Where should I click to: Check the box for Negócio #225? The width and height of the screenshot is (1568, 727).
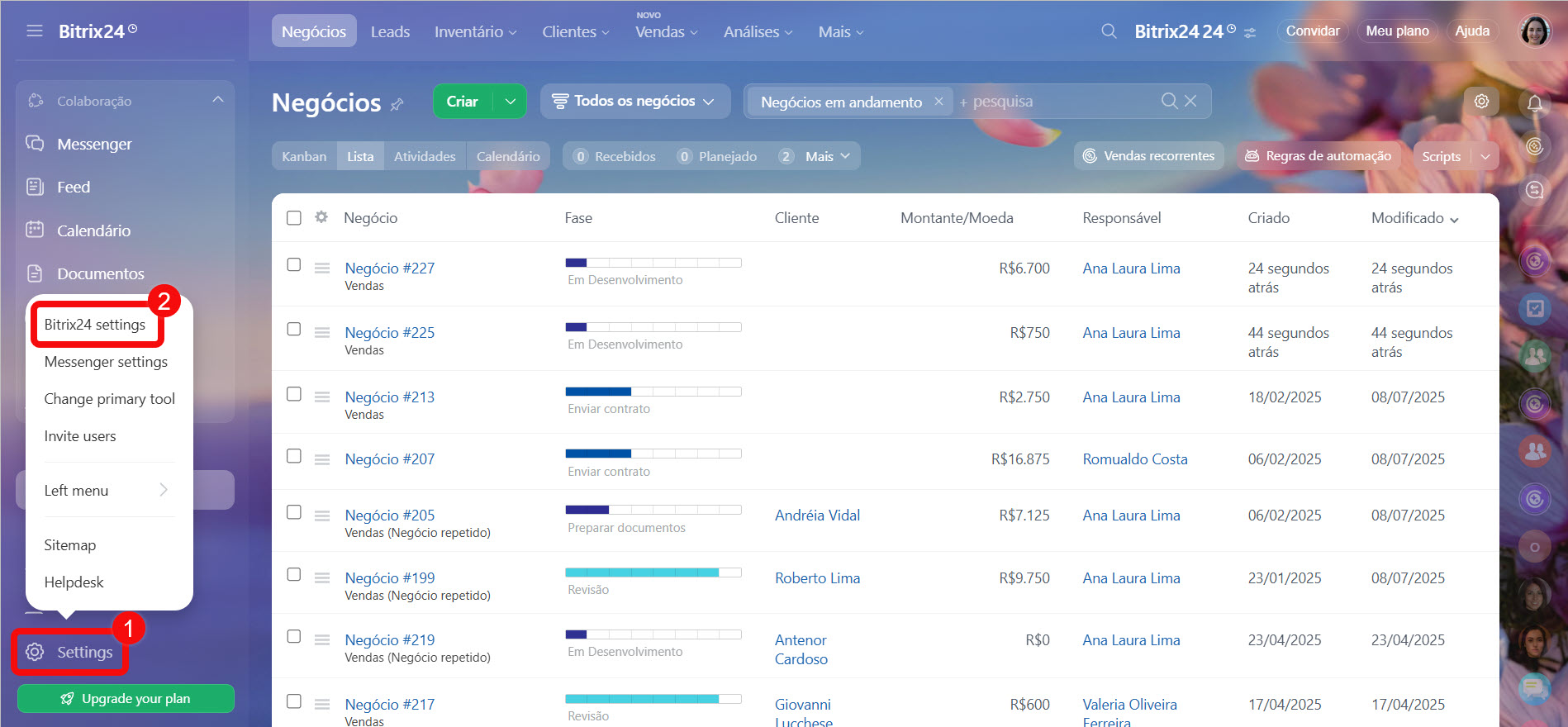(x=294, y=329)
